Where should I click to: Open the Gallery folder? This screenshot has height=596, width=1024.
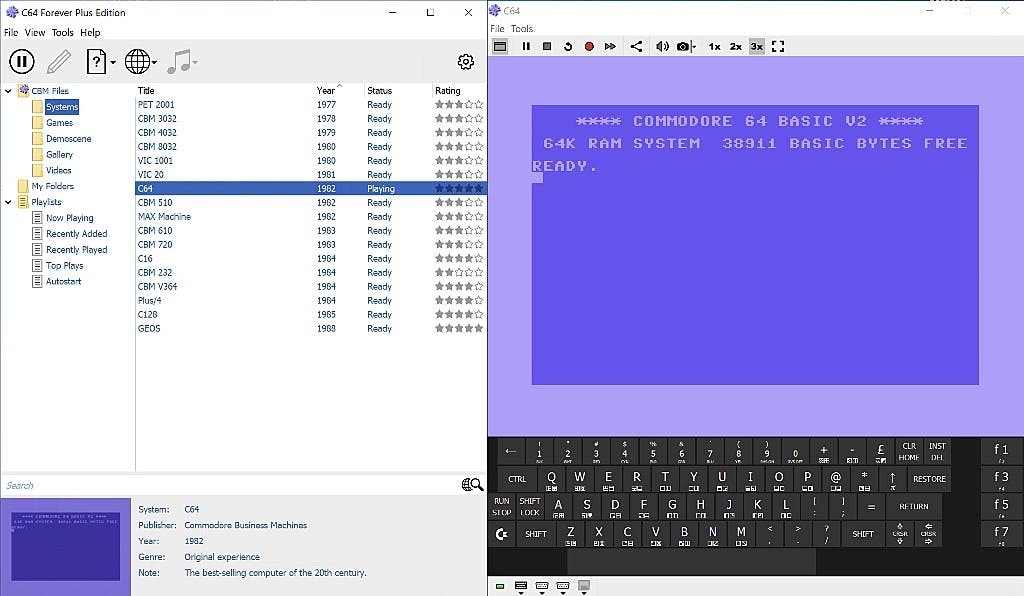[59, 155]
